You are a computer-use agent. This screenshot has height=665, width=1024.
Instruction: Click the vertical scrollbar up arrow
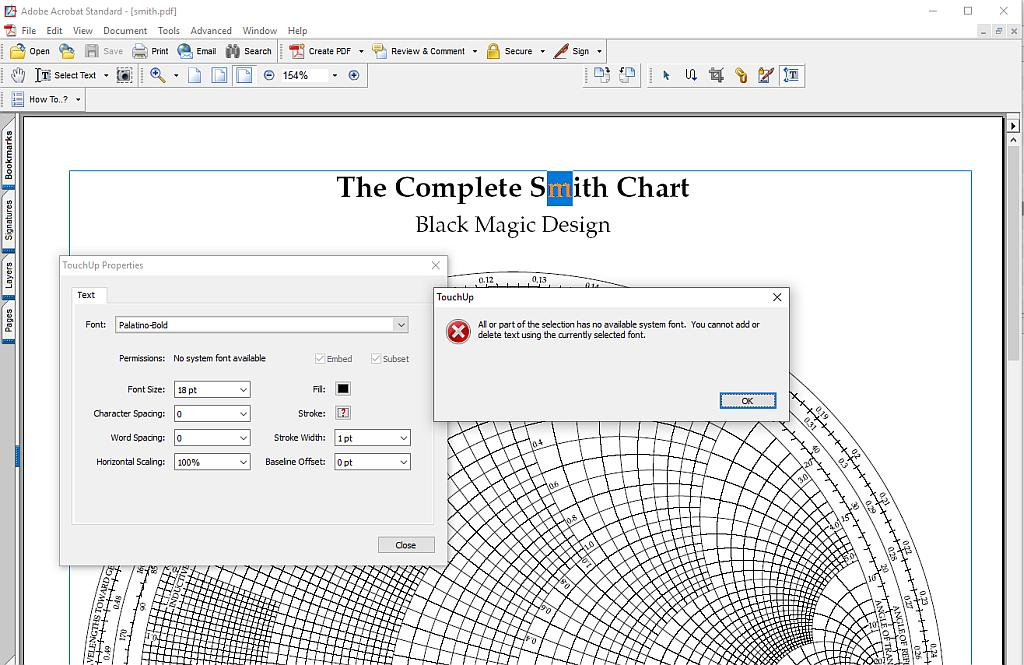(1013, 140)
